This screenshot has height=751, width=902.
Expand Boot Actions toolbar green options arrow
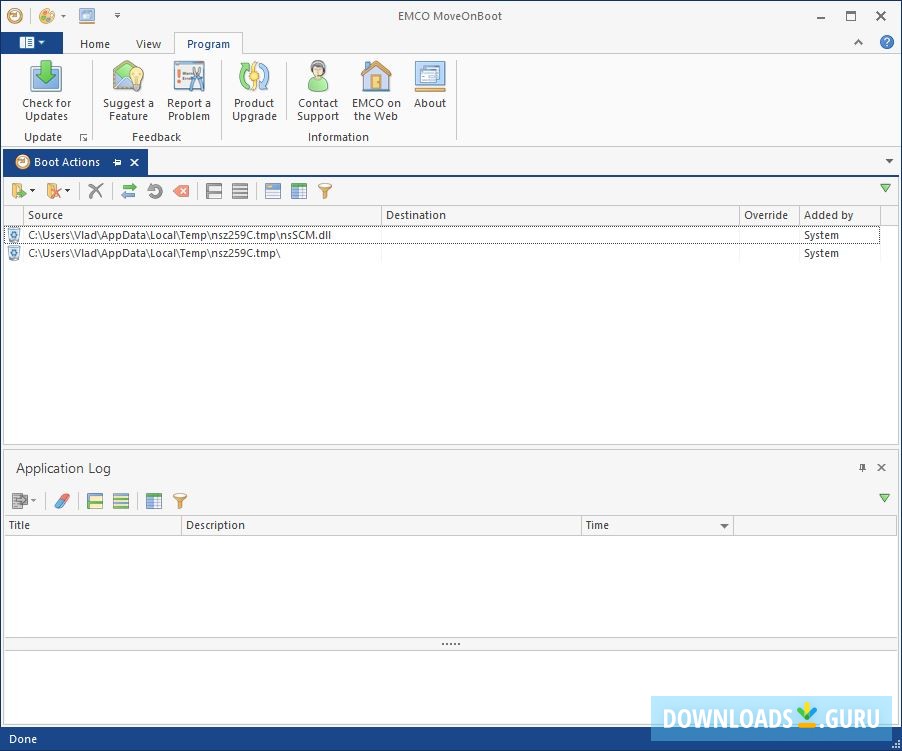click(x=885, y=188)
